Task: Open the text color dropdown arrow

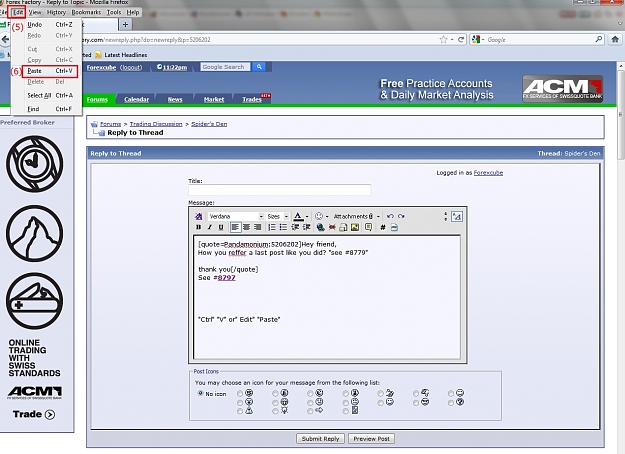Action: pos(307,216)
